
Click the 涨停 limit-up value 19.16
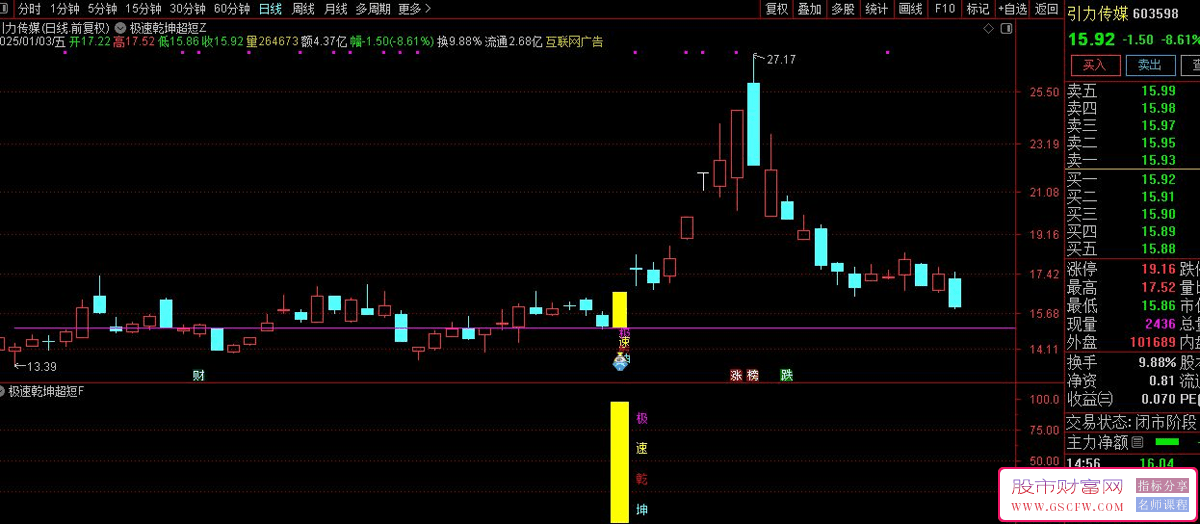[x=1158, y=269]
